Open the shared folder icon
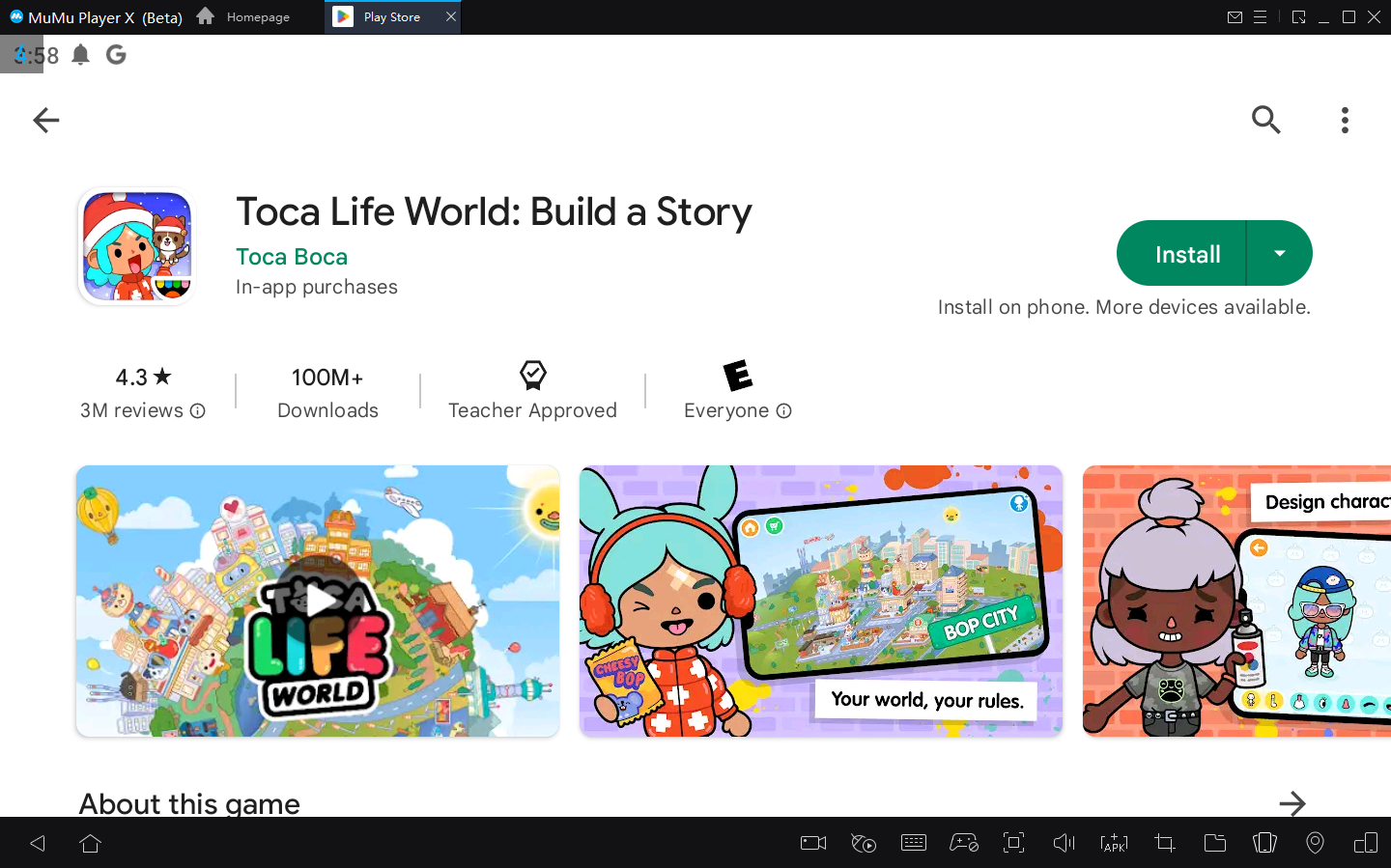 1215,843
